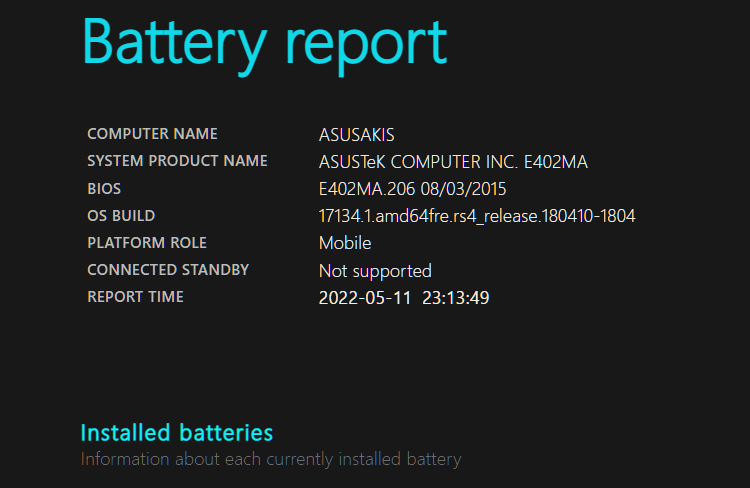
Task: Click the report time 23:13:49
Action: (456, 297)
